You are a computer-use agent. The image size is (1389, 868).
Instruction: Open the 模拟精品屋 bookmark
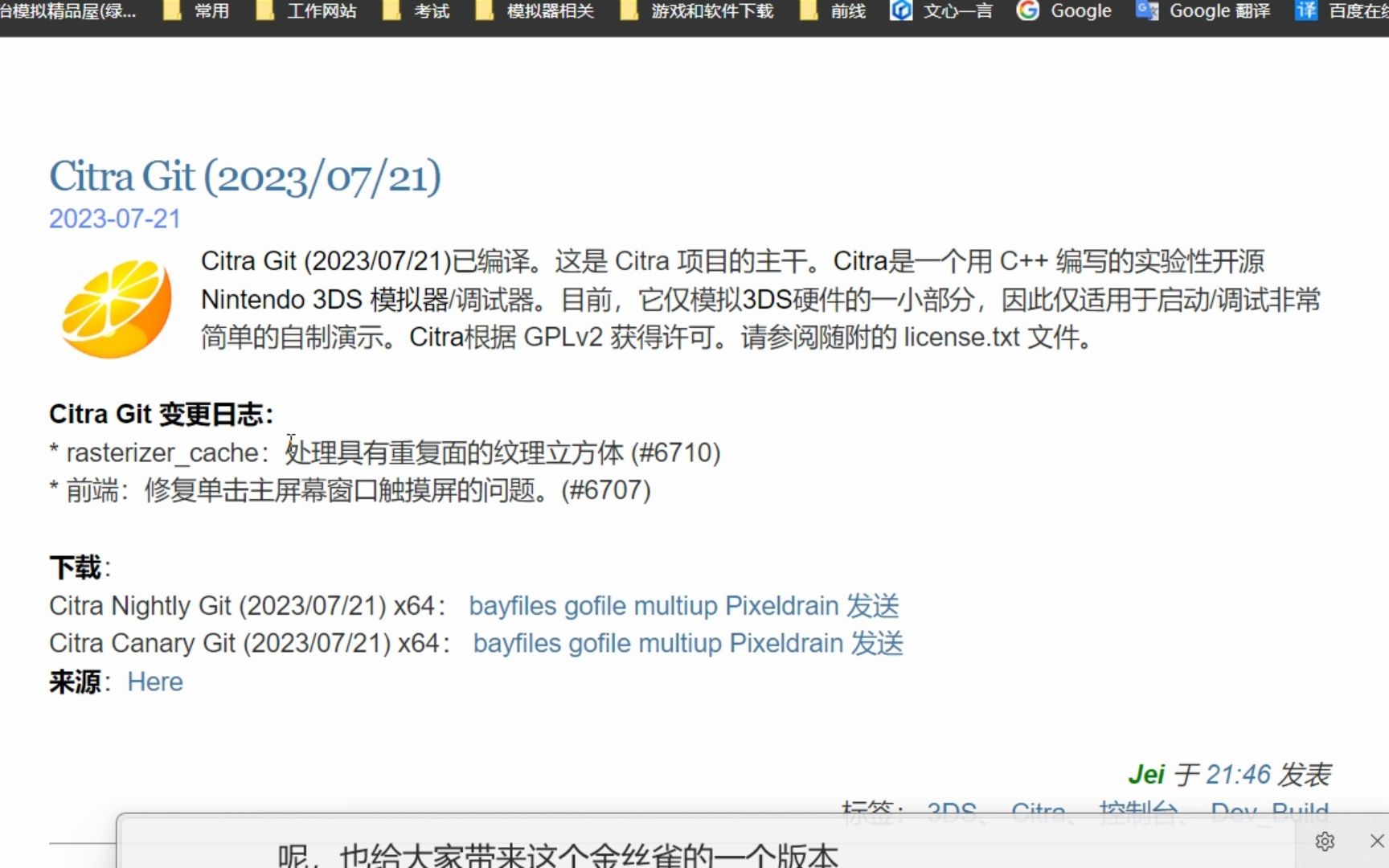[68, 11]
